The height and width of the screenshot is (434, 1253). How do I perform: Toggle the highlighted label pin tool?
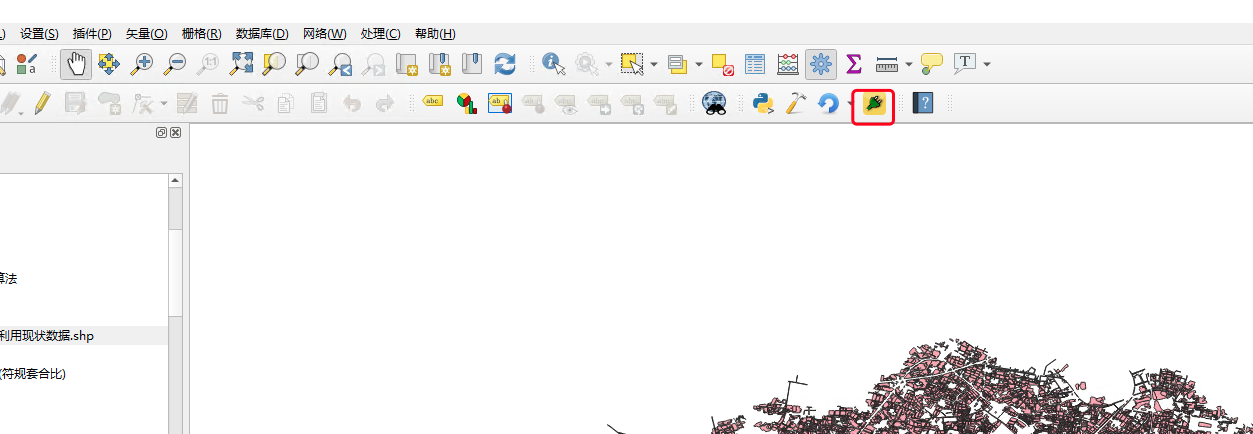tap(499, 103)
